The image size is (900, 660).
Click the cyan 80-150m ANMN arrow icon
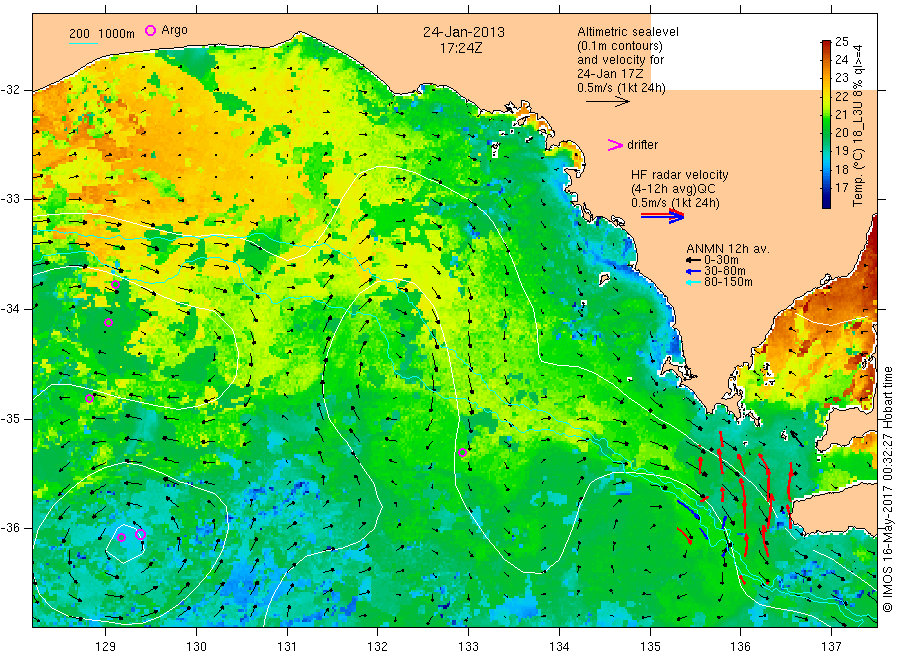pos(693,282)
